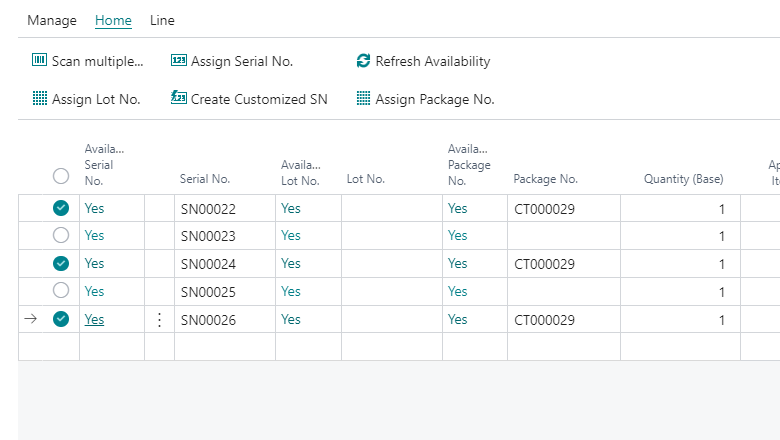This screenshot has height=440, width=780.
Task: Click the Package No. cell for SN00023
Action: click(564, 236)
